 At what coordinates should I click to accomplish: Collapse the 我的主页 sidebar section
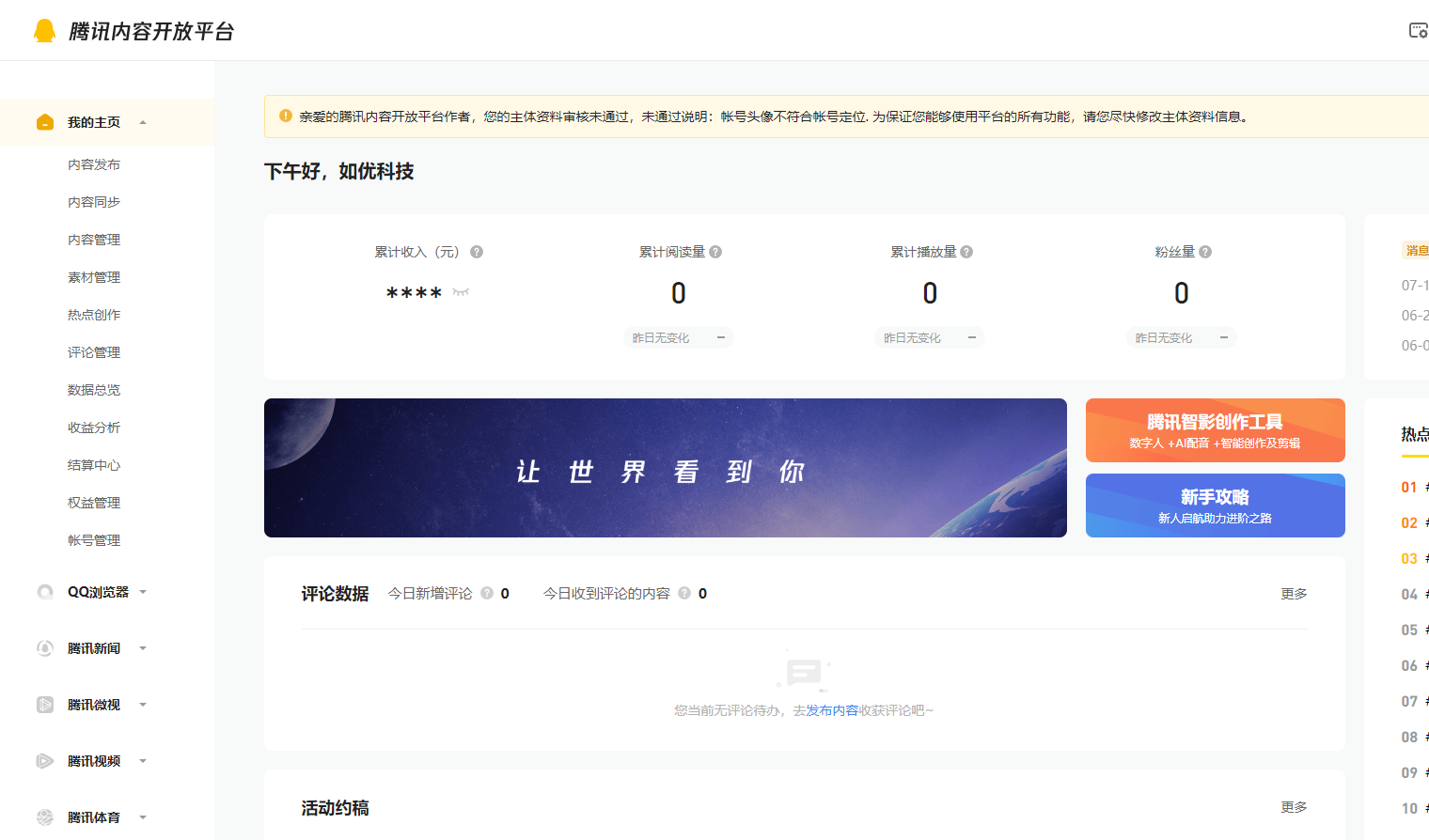click(x=143, y=122)
